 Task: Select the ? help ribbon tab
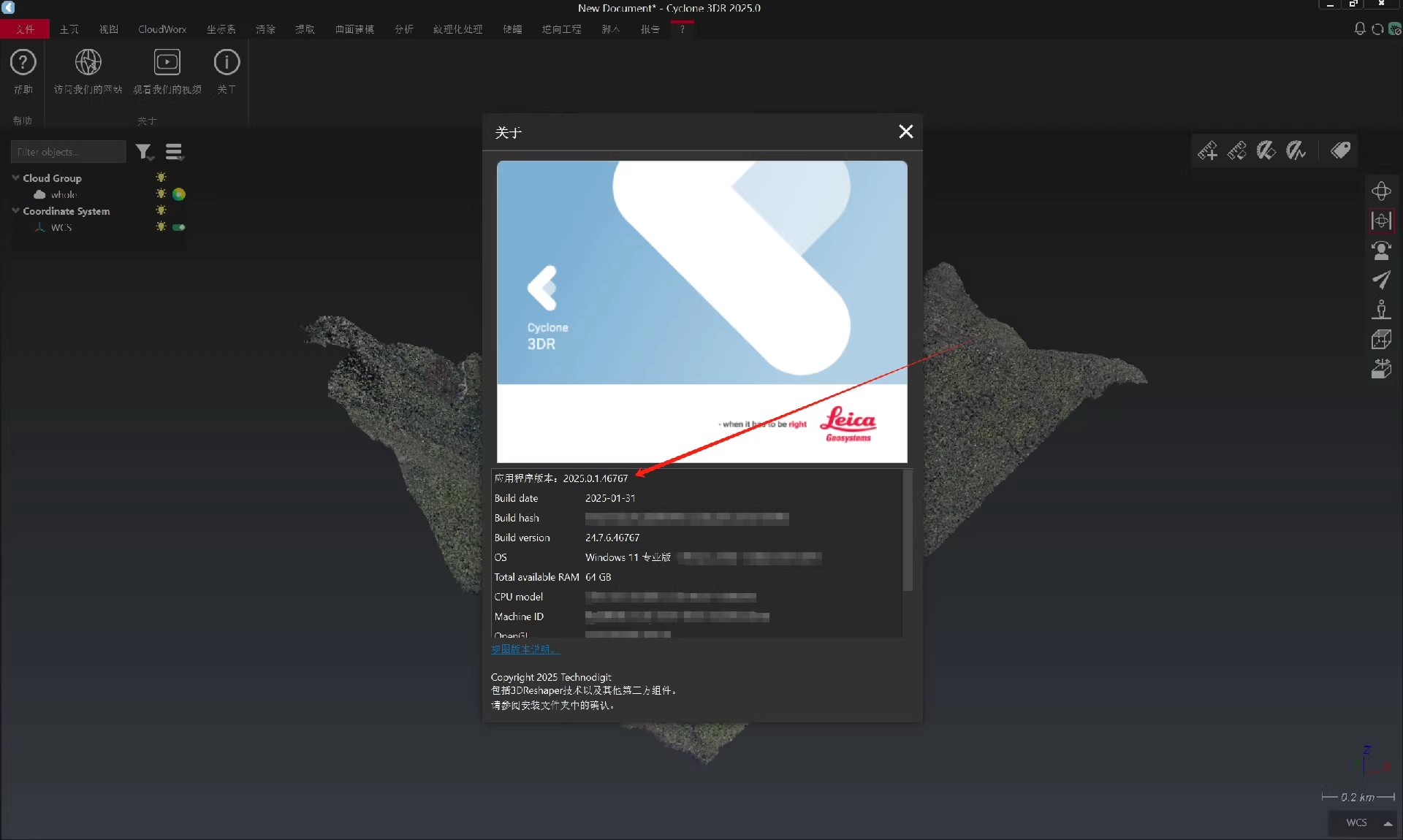tap(682, 29)
